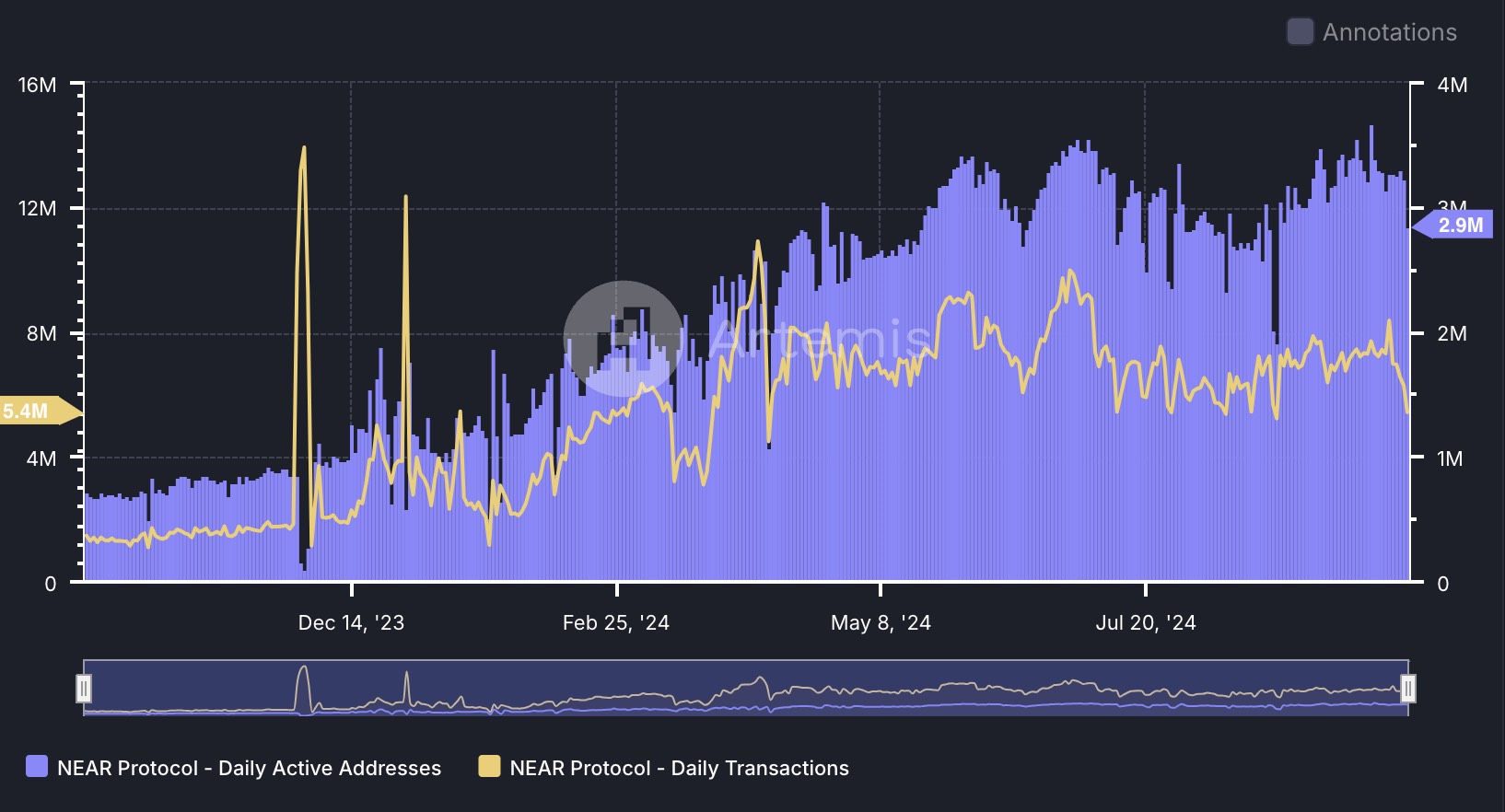This screenshot has height=812, width=1505.
Task: Toggle Daily Transactions legend swatch
Action: [x=489, y=767]
